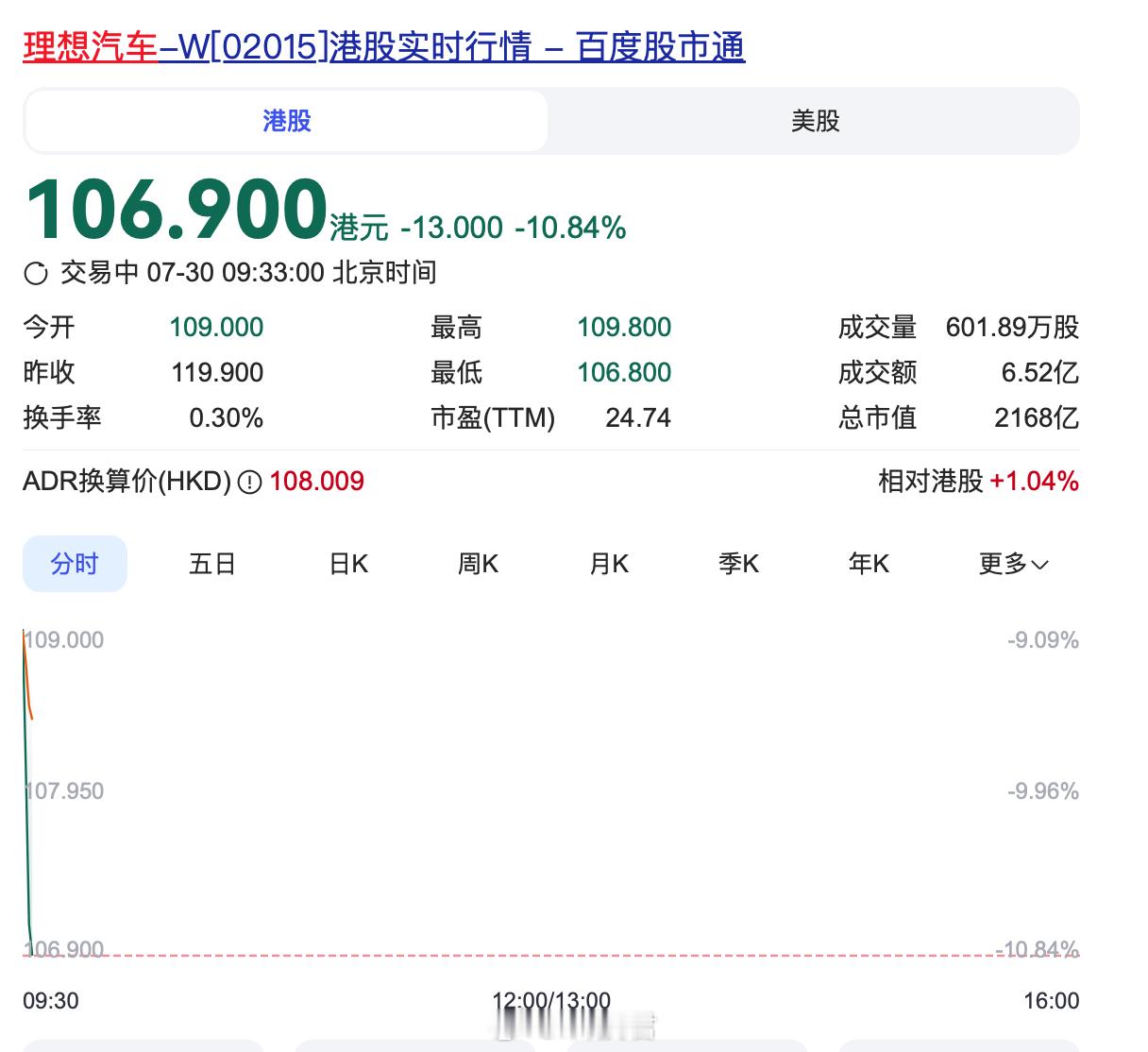Screen dimensions: 1148x1052
Task: Expand the 更多 chart options dropdown
Action: (x=1014, y=564)
